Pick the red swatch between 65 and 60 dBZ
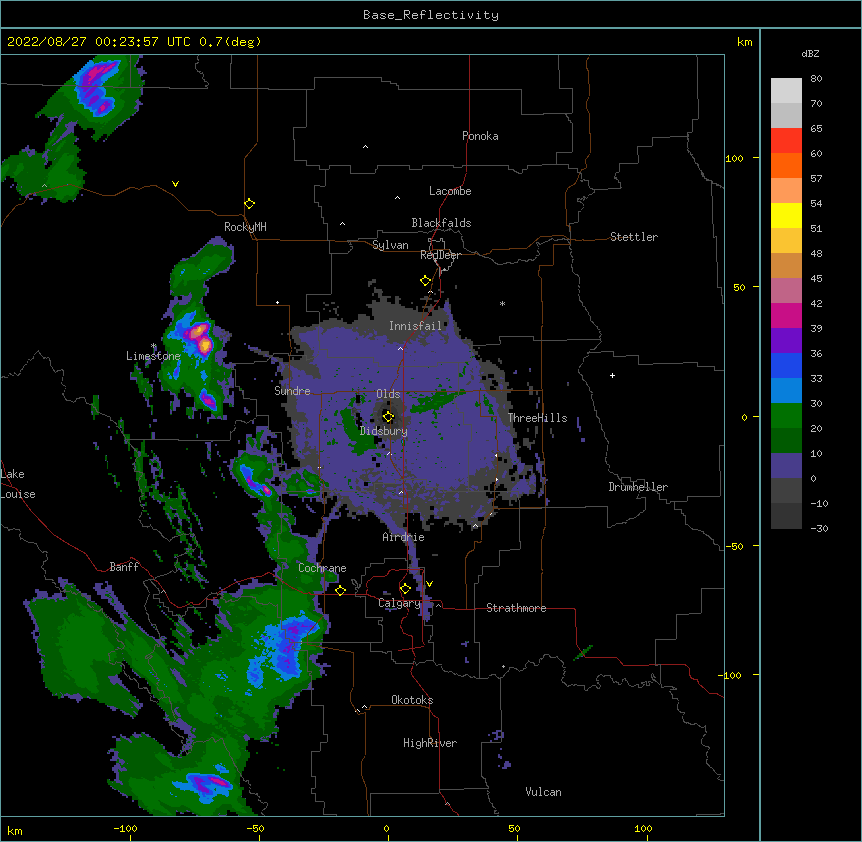This screenshot has width=862, height=842. click(x=786, y=140)
